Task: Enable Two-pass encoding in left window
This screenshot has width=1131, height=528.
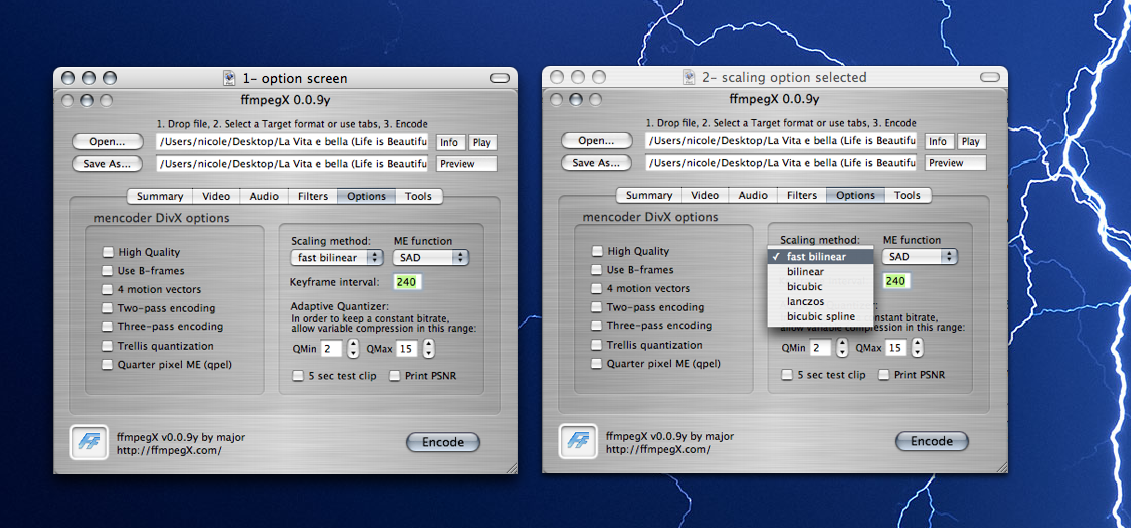Action: click(x=108, y=309)
